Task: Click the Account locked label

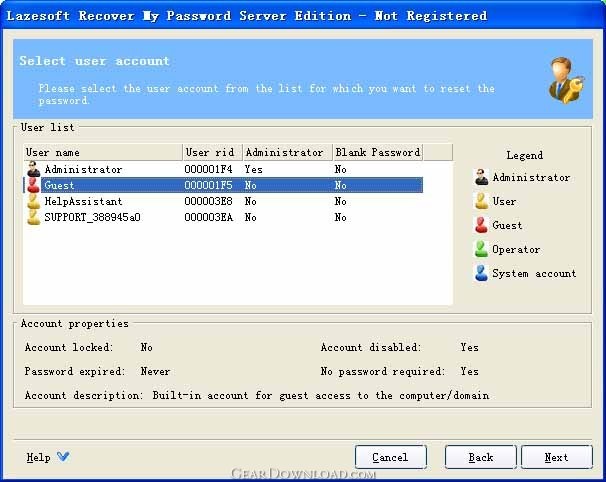Action: pos(69,347)
